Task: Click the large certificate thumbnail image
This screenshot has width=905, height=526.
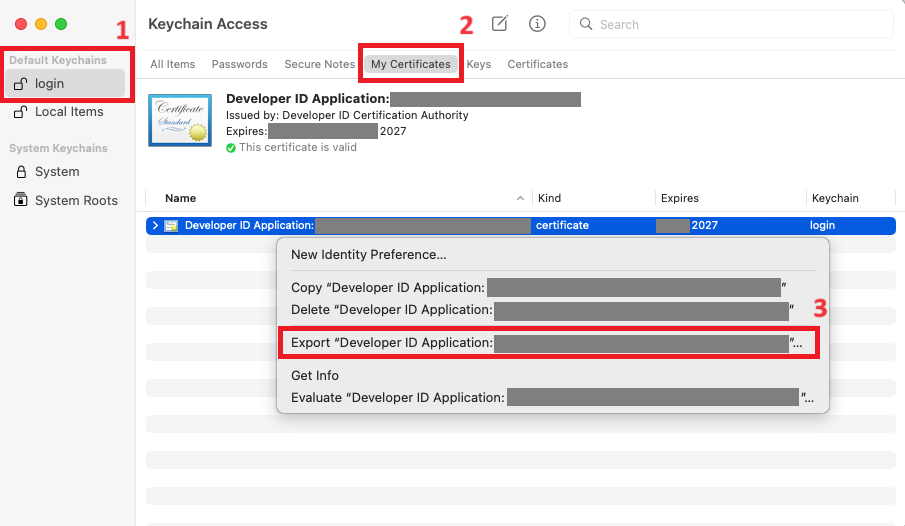Action: [x=180, y=120]
